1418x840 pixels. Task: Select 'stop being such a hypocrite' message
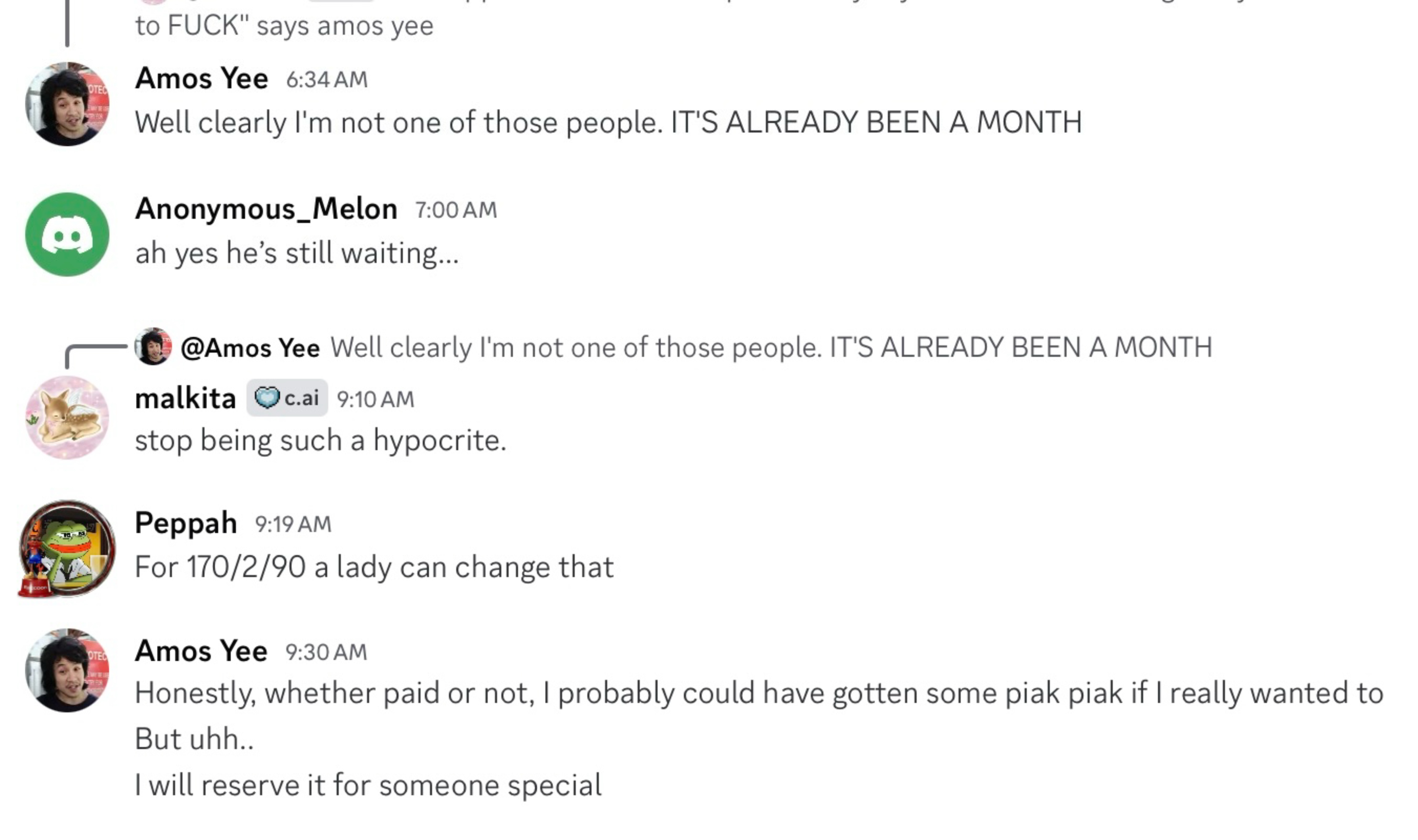point(320,440)
